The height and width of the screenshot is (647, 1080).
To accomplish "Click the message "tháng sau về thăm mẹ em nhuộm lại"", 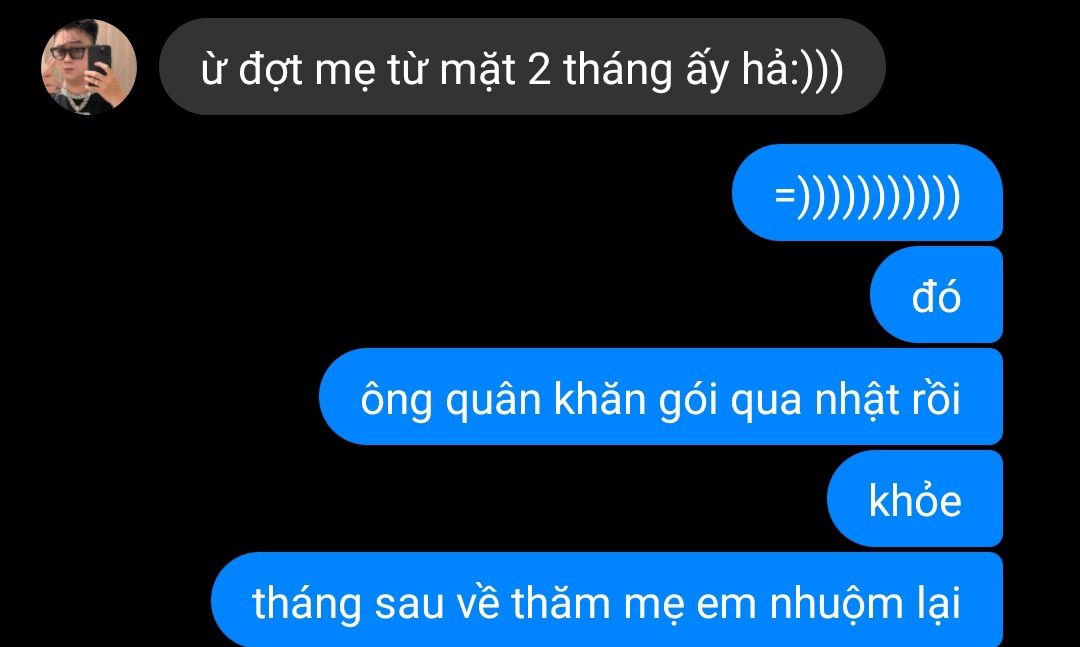I will [607, 600].
